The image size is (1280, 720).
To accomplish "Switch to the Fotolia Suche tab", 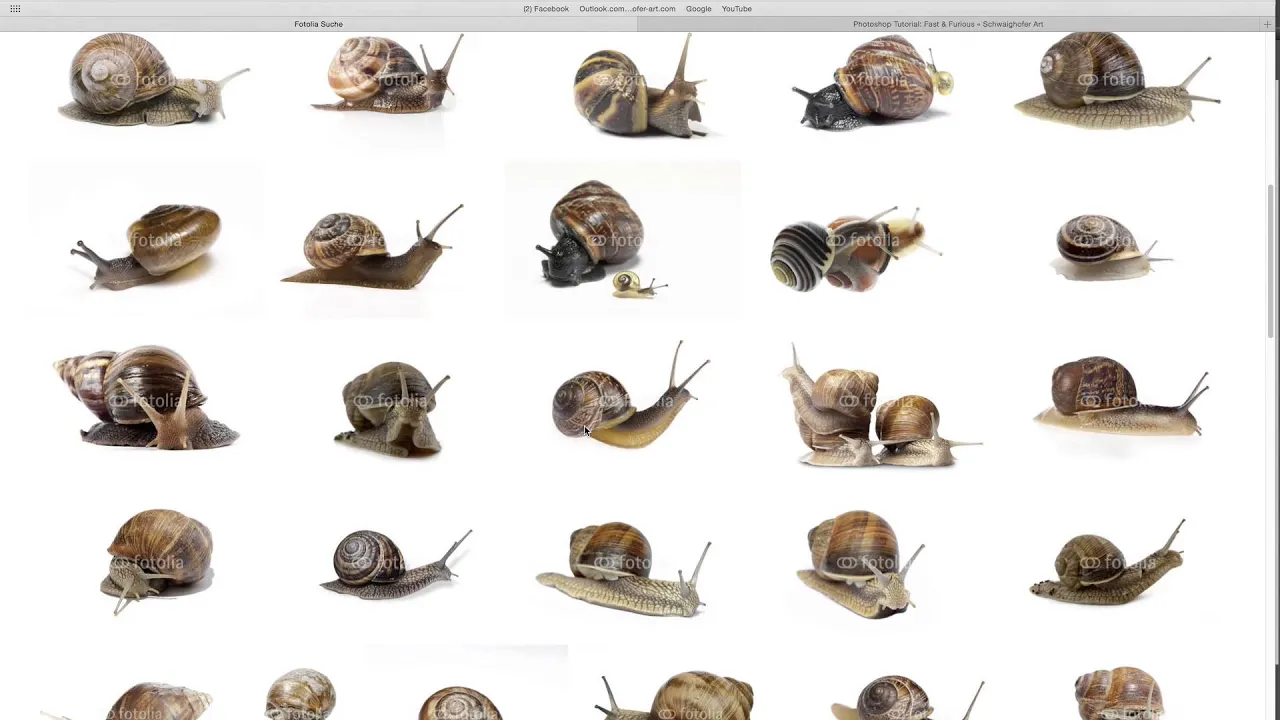I will pyautogui.click(x=318, y=24).
